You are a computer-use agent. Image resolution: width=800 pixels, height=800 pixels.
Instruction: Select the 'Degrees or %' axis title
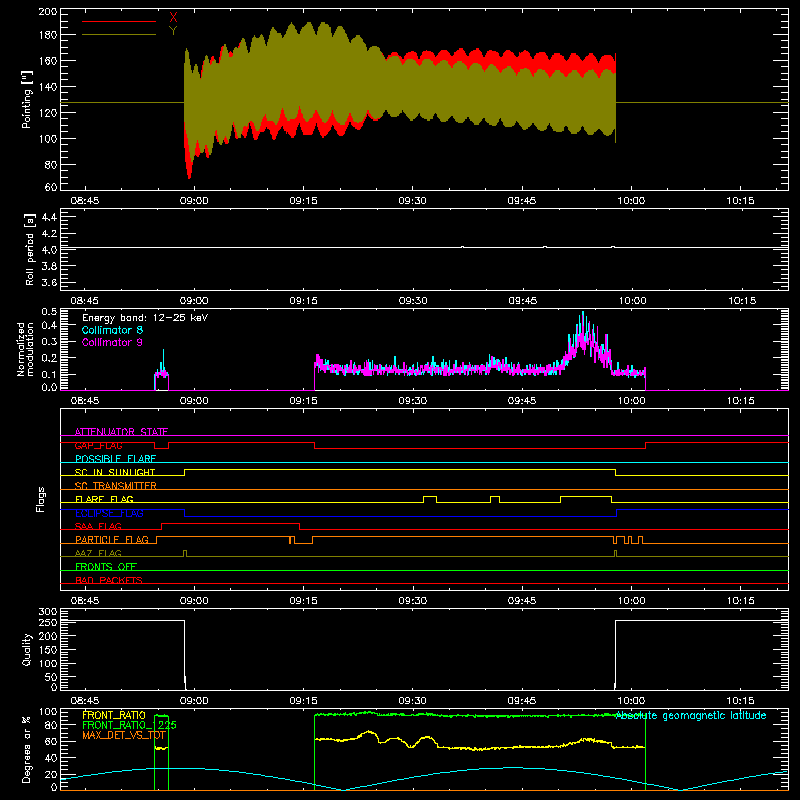coord(27,749)
